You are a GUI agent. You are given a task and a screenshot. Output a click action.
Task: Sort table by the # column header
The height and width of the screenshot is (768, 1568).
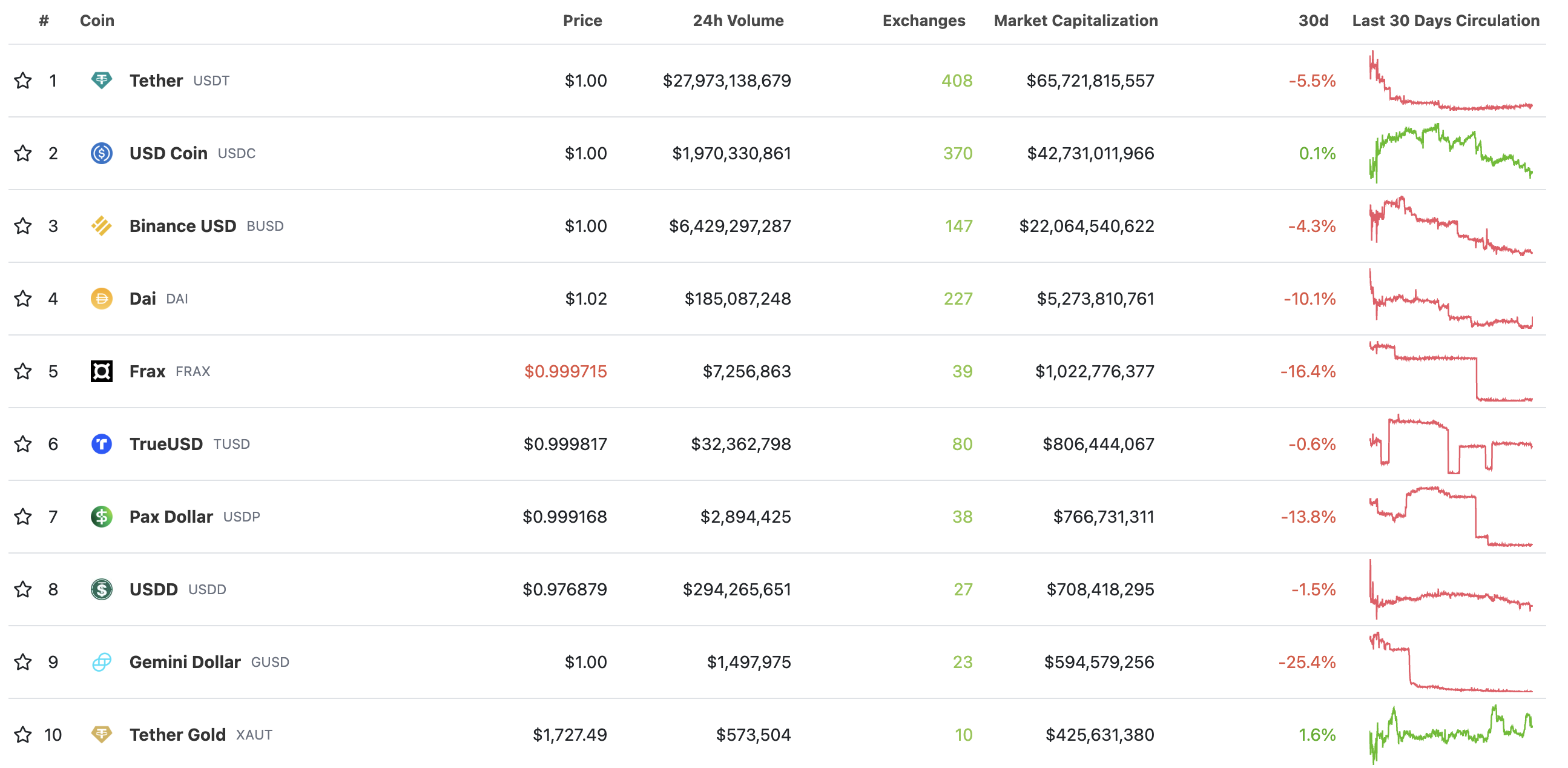pos(44,21)
